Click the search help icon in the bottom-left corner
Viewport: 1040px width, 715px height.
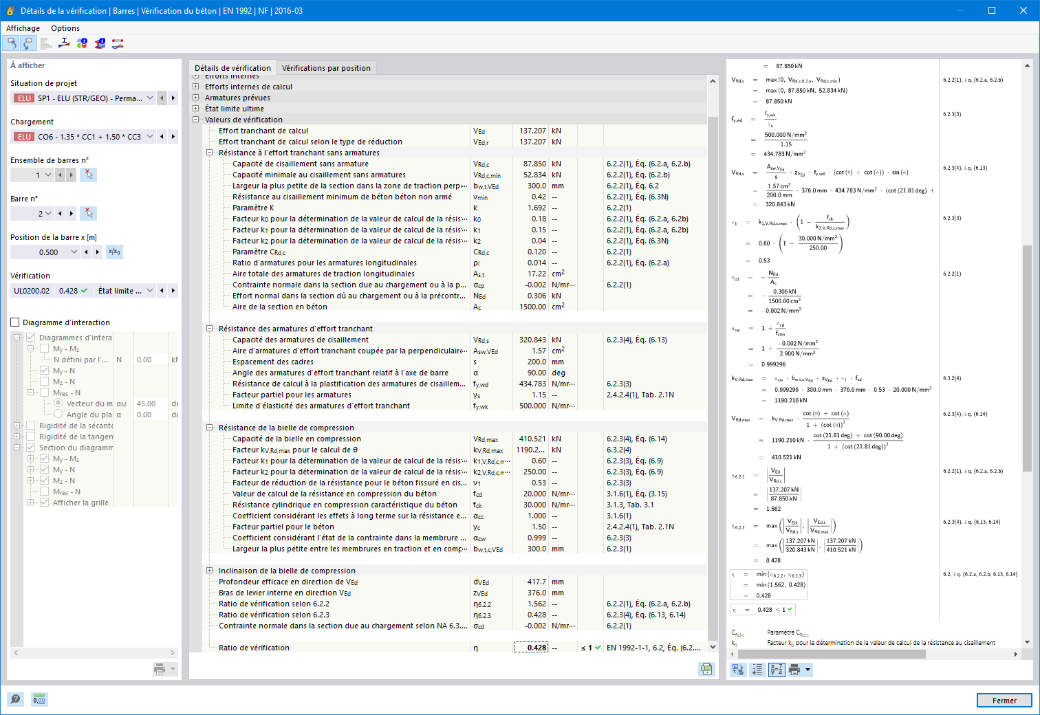click(x=15, y=699)
